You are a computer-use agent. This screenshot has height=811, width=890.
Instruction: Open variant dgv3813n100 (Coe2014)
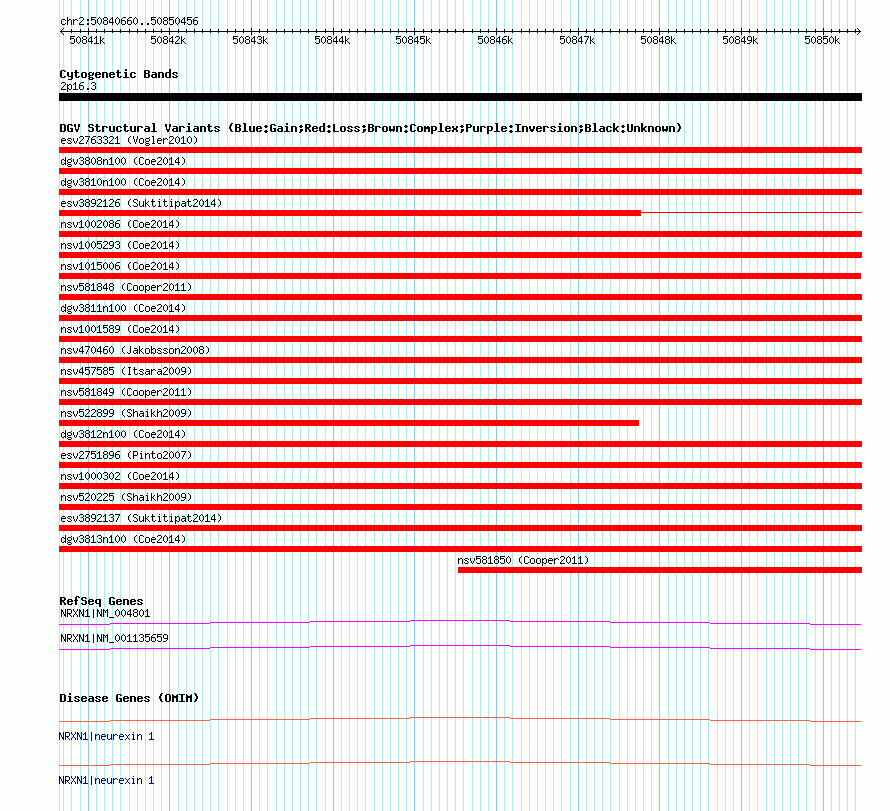123,540
